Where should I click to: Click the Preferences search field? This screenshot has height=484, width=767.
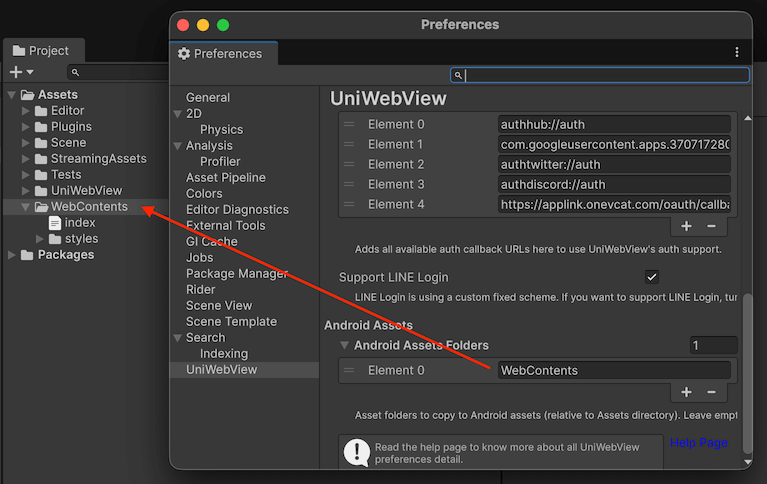[605, 75]
